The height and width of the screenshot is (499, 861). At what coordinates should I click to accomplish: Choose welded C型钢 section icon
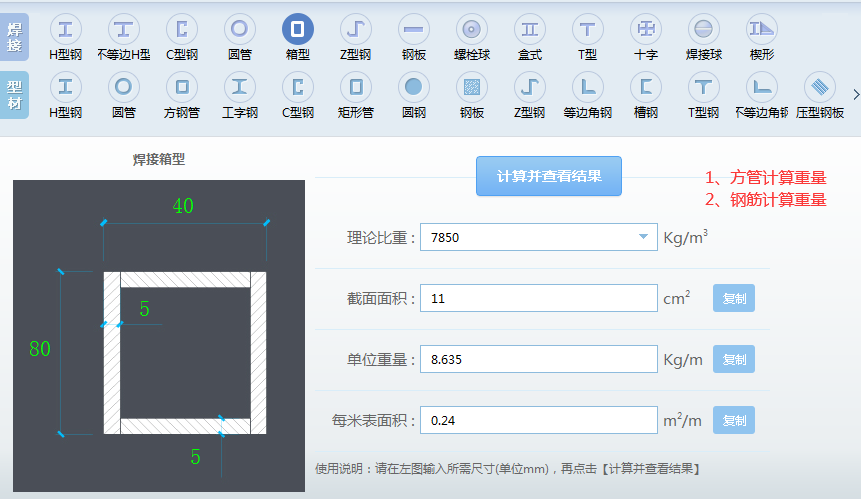(x=182, y=29)
